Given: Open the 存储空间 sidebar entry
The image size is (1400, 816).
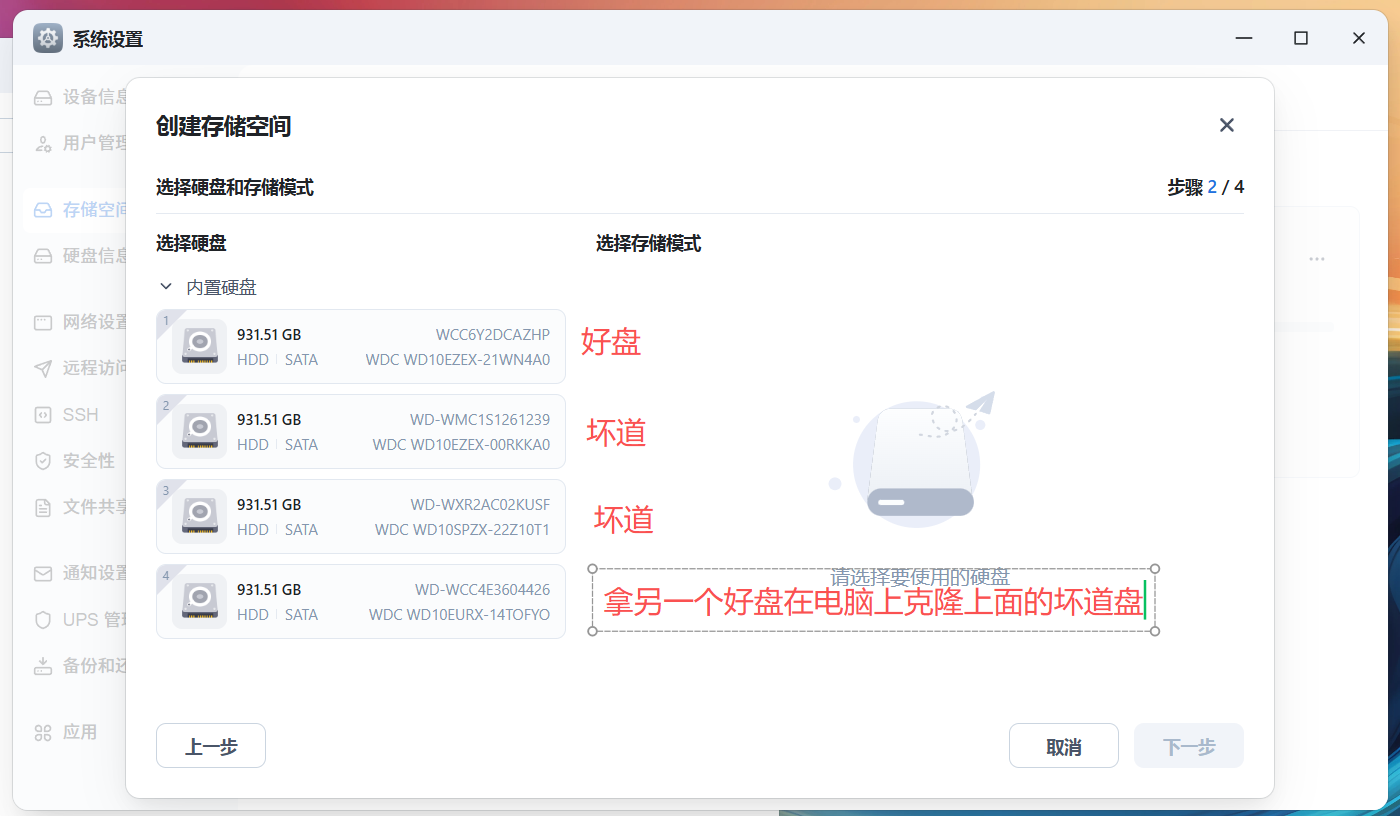Looking at the screenshot, I should tap(42, 210).
